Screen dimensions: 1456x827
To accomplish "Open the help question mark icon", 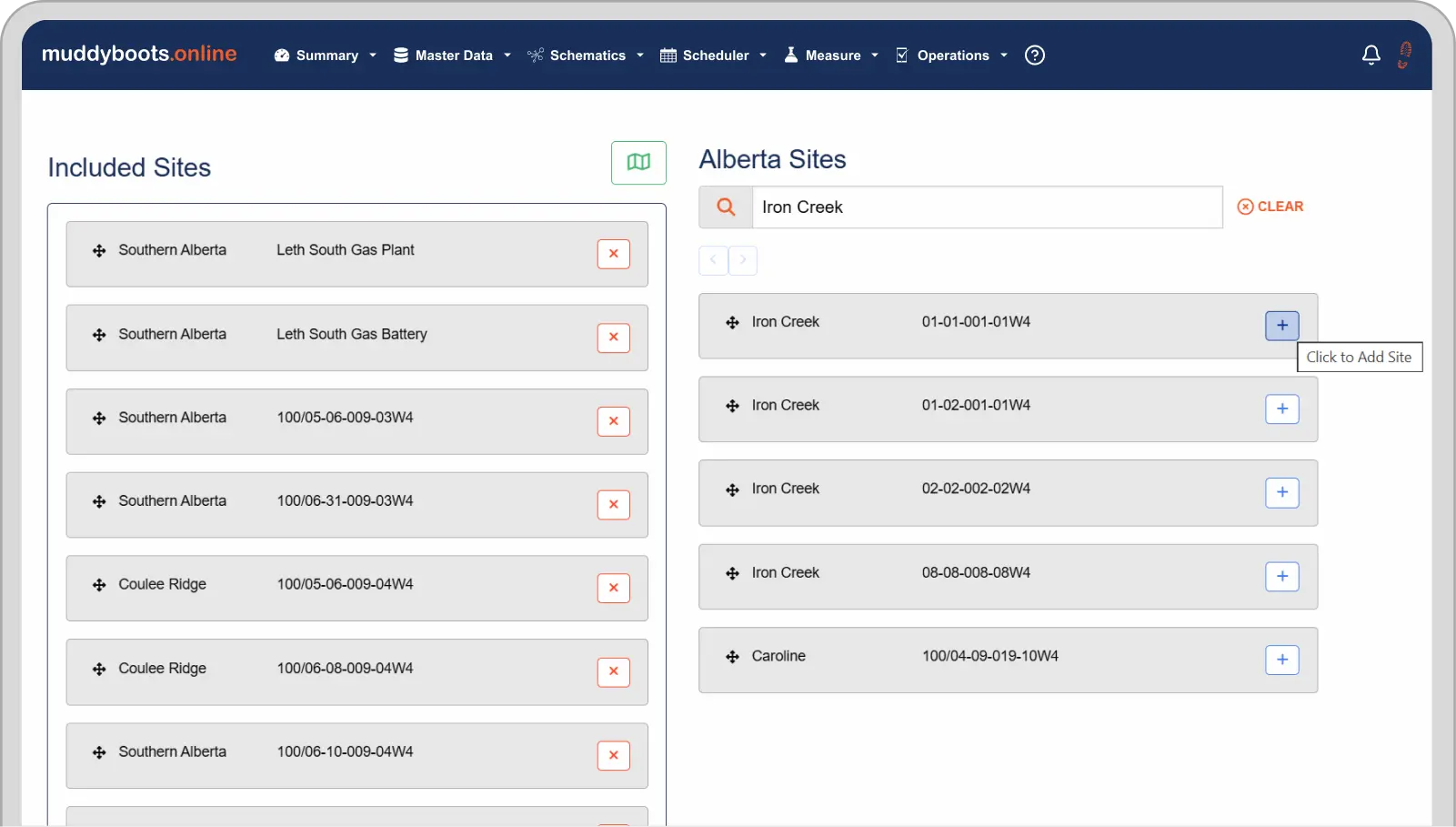I will click(x=1034, y=55).
